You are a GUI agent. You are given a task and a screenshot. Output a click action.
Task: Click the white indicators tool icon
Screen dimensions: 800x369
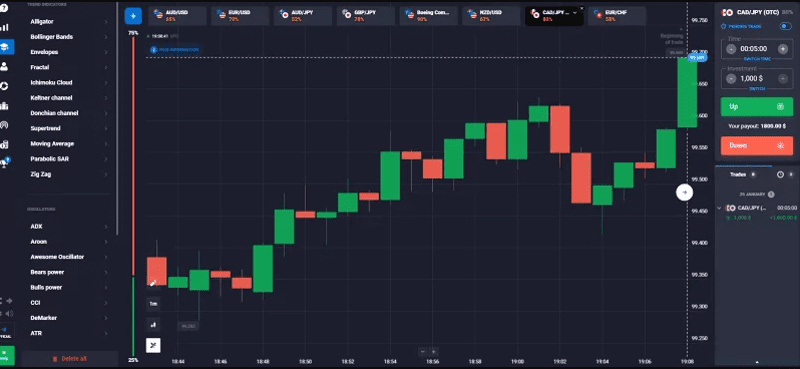153,346
